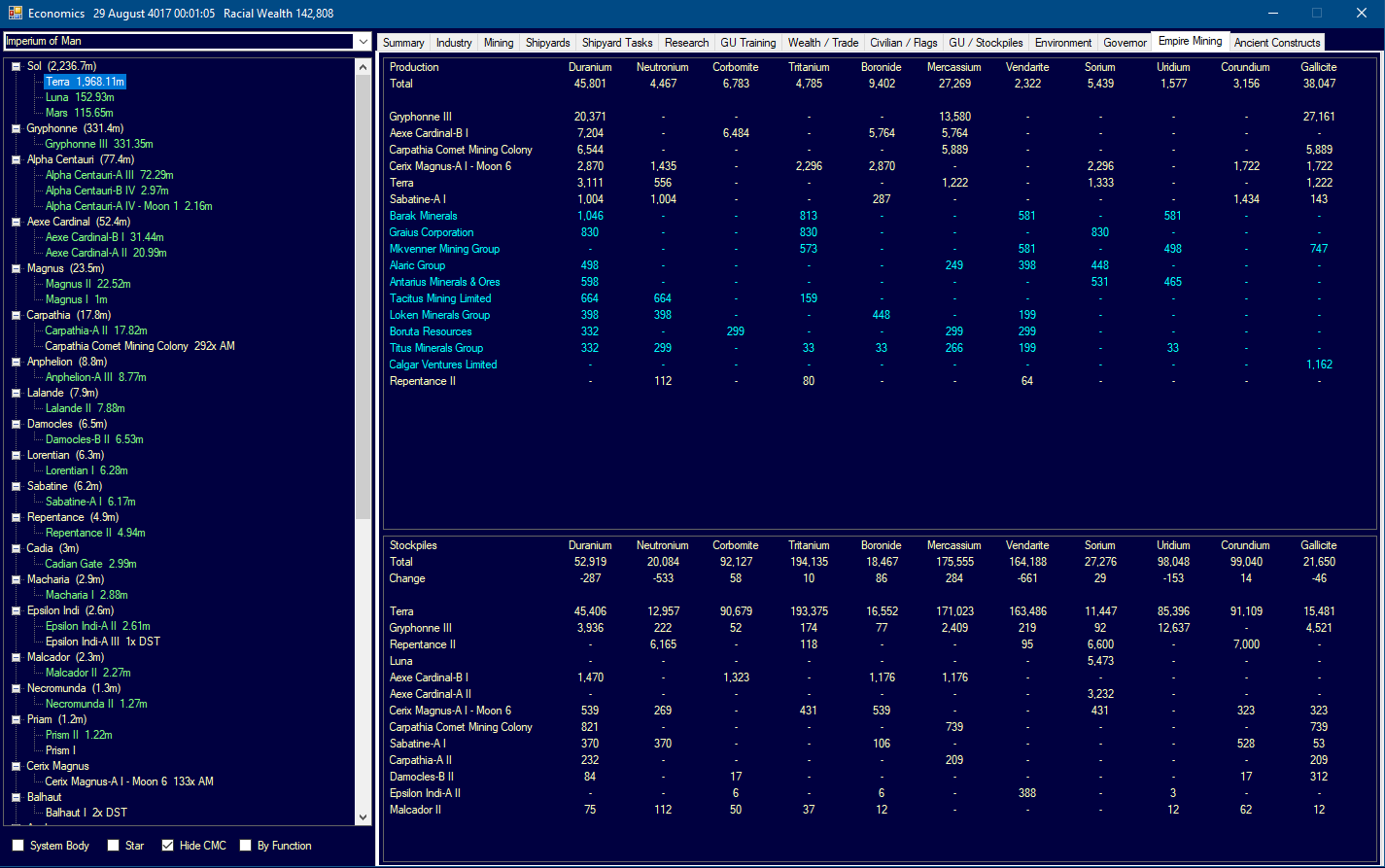Toggle the Star checkbox
This screenshot has width=1385, height=868.
[114, 846]
